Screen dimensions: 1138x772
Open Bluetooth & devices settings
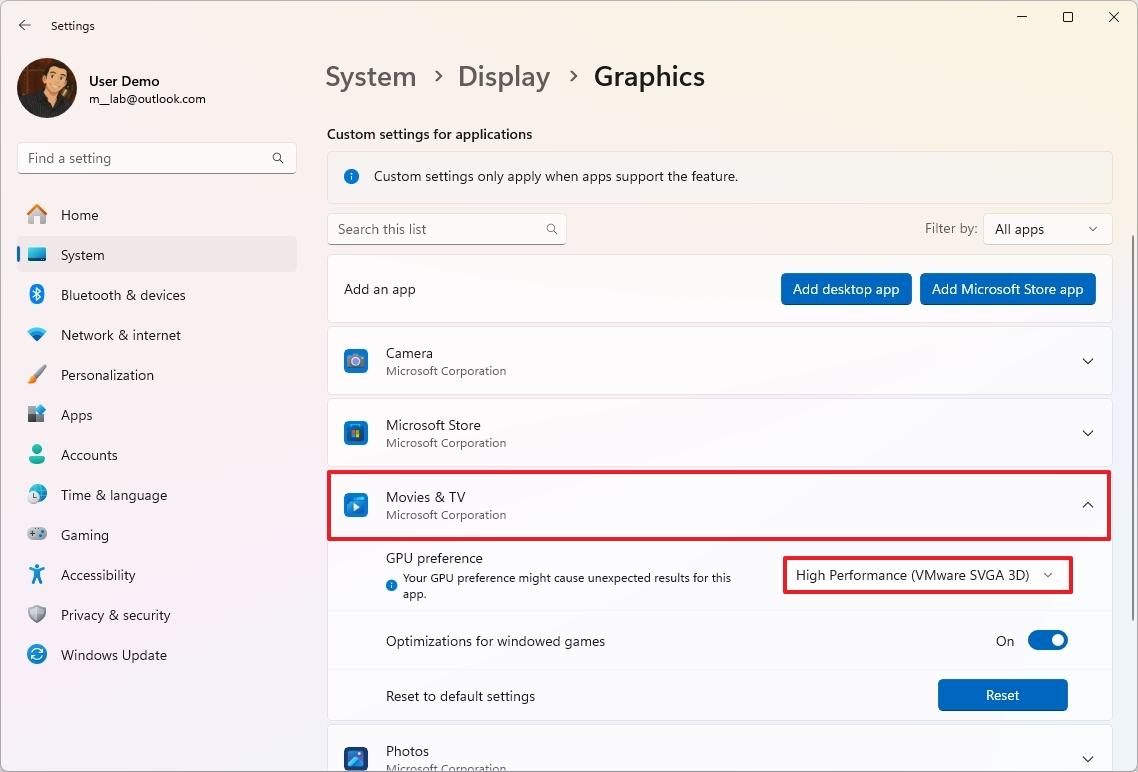pyautogui.click(x=157, y=295)
